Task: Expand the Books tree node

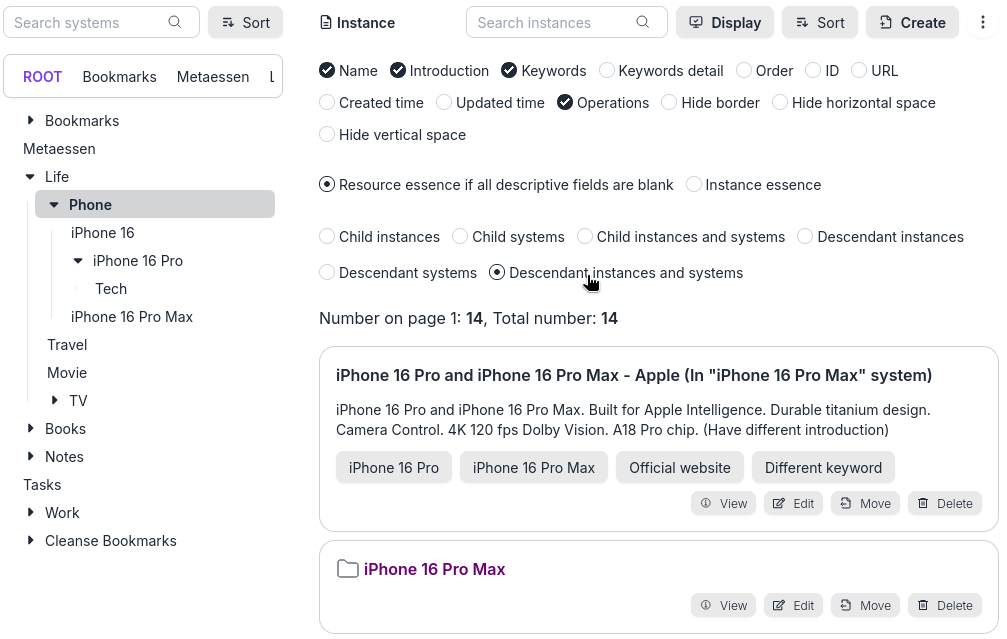Action: pyautogui.click(x=31, y=429)
